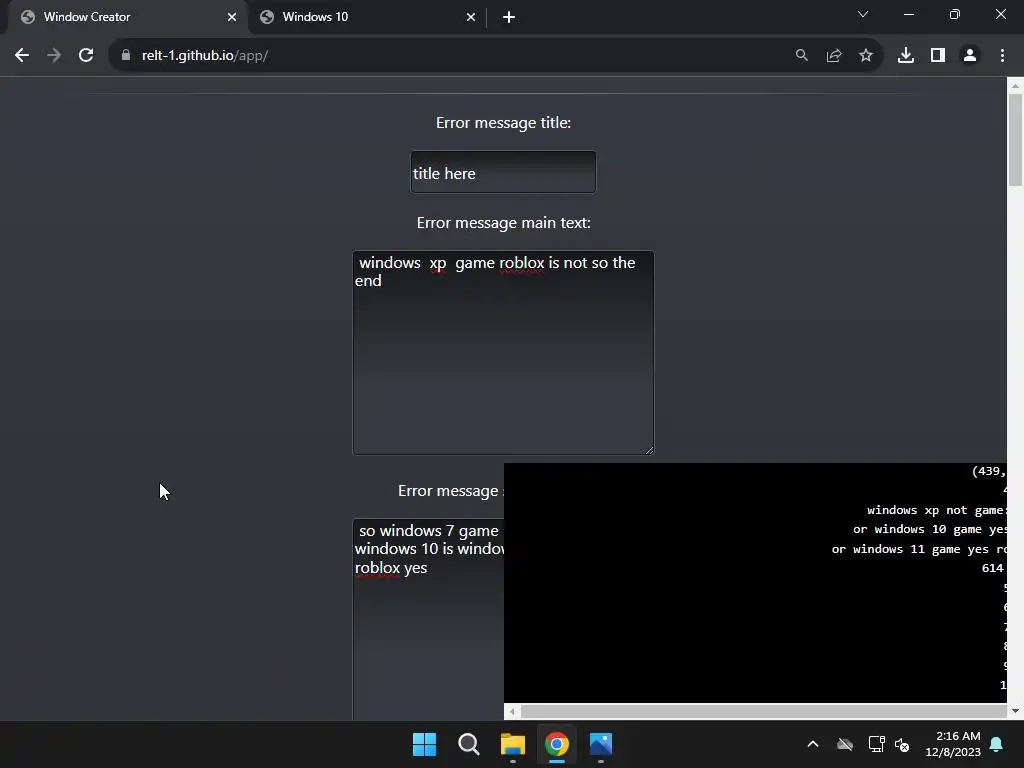Open Chrome downloads icon

click(x=906, y=56)
